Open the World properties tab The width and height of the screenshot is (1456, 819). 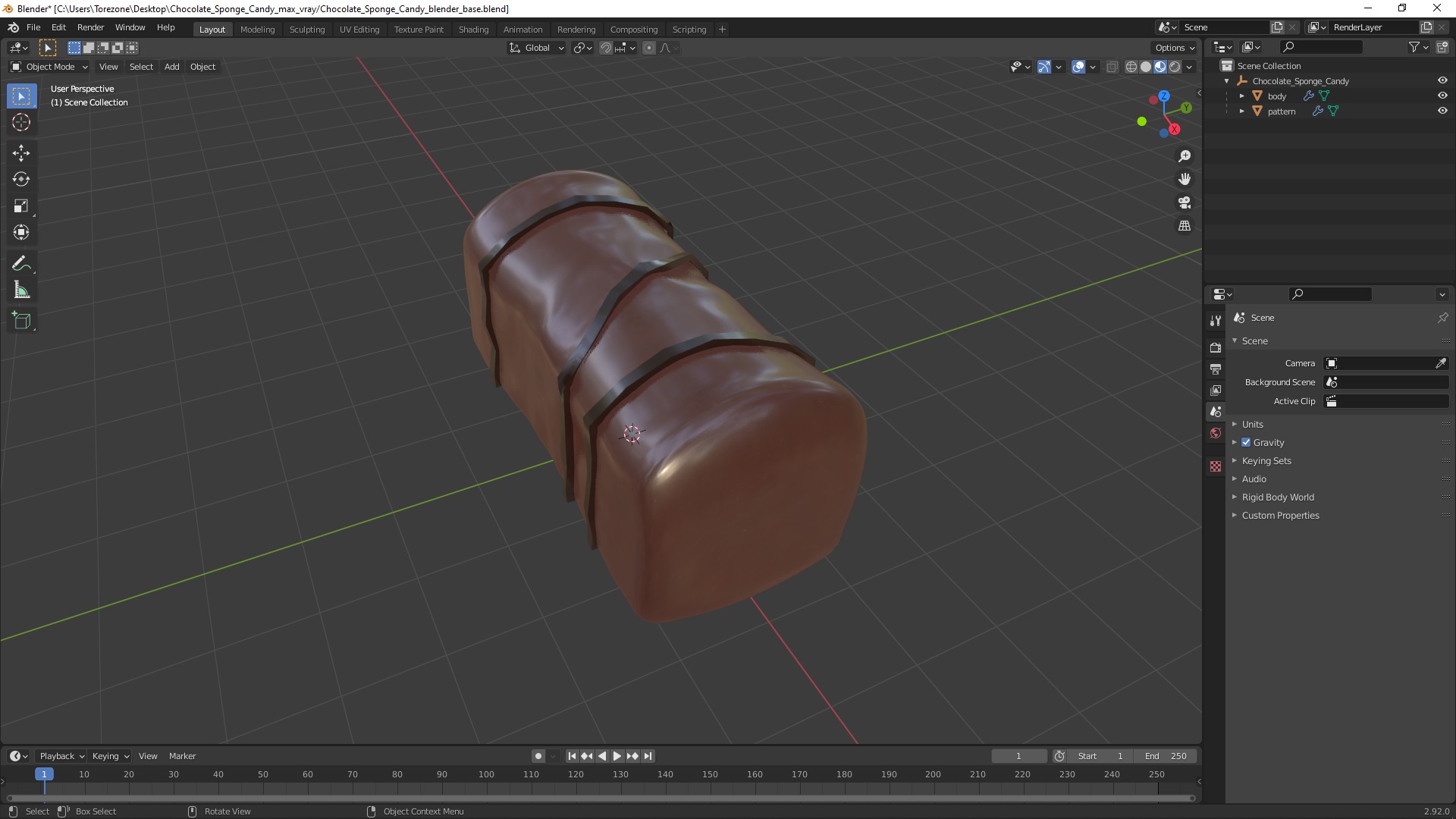[x=1216, y=433]
